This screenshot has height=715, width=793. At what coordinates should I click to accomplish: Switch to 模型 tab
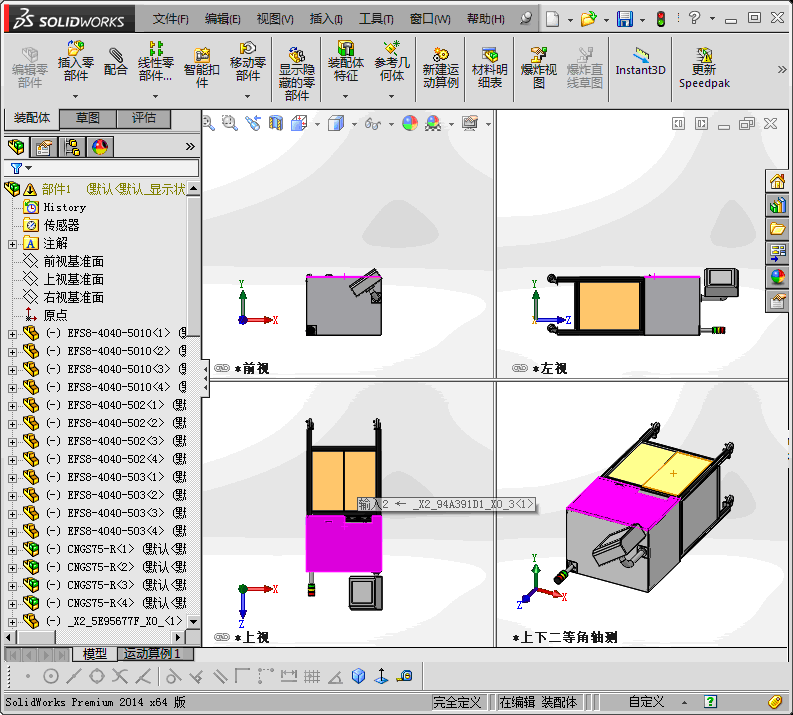pos(95,654)
